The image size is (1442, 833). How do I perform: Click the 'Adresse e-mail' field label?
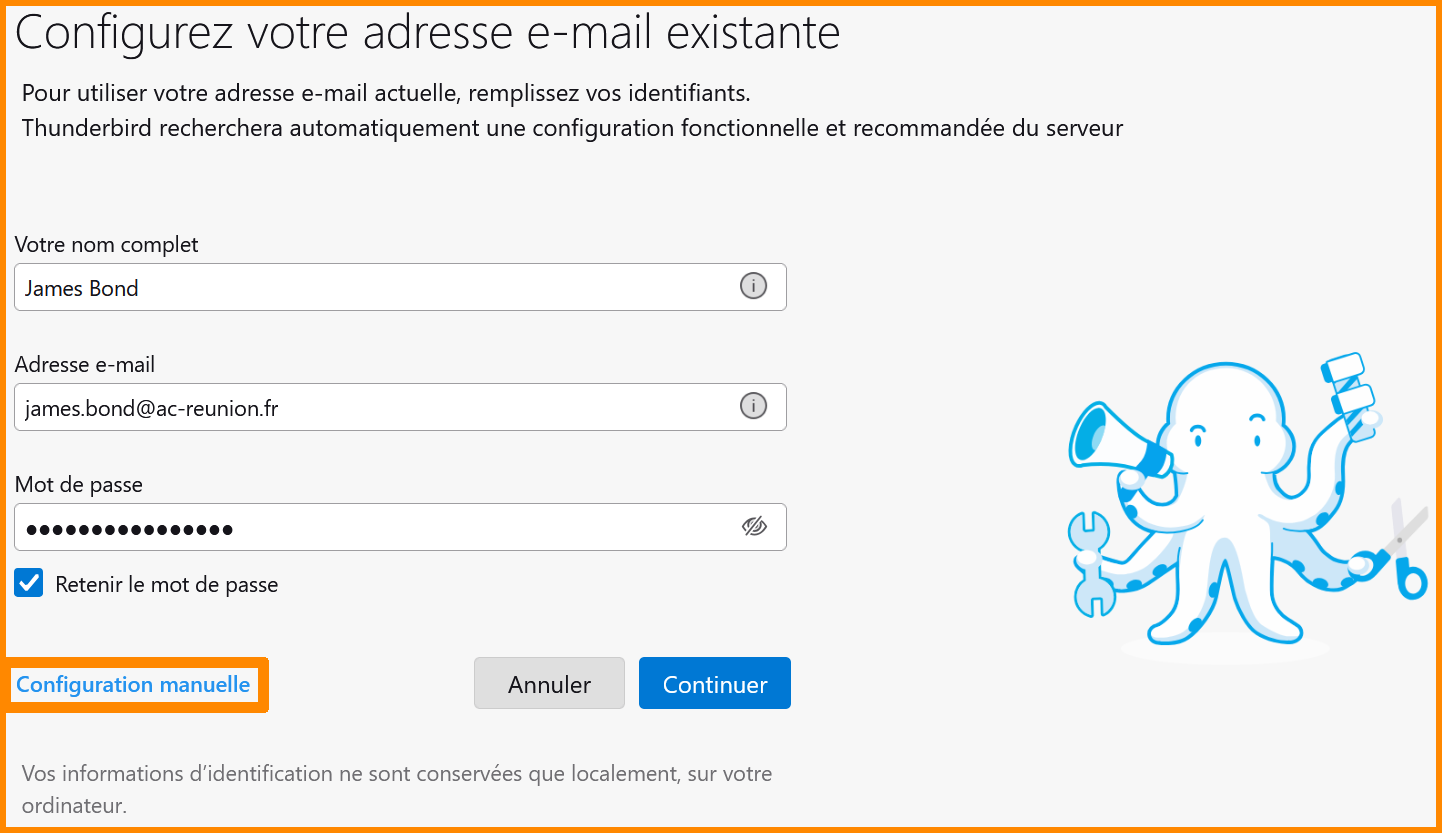85,365
